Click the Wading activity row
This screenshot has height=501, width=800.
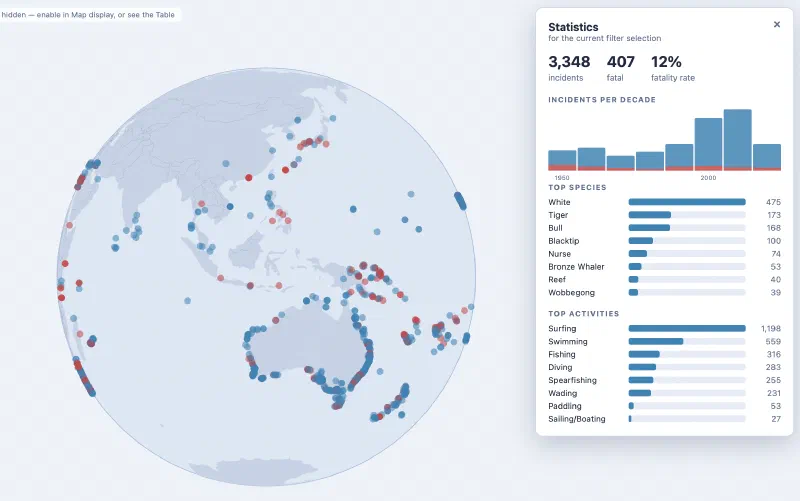click(x=664, y=393)
